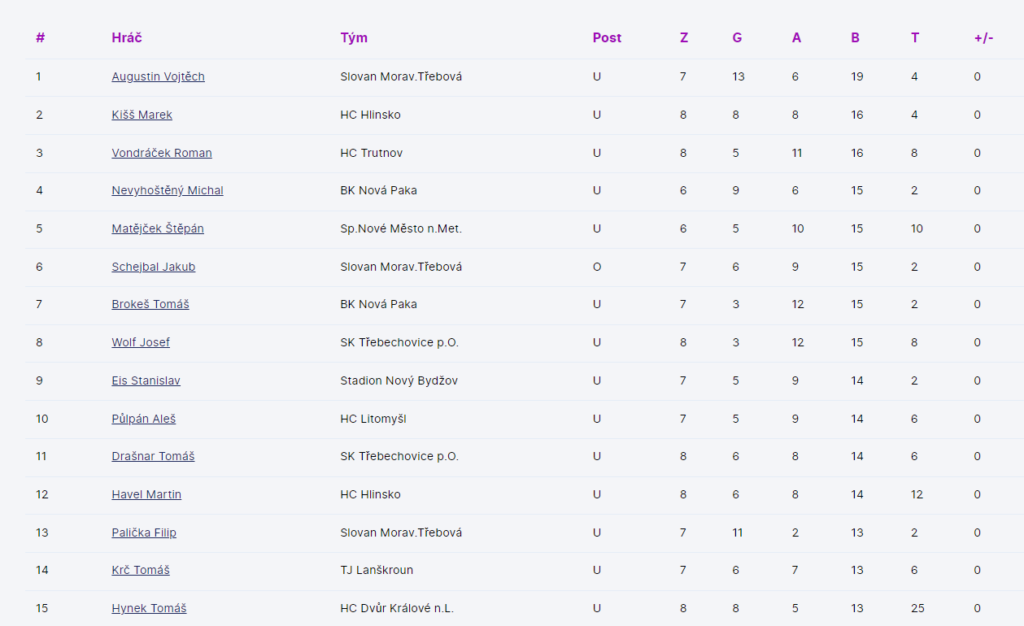Open Matějček Štěpán profile link
Image resolution: width=1024 pixels, height=626 pixels.
click(x=158, y=229)
